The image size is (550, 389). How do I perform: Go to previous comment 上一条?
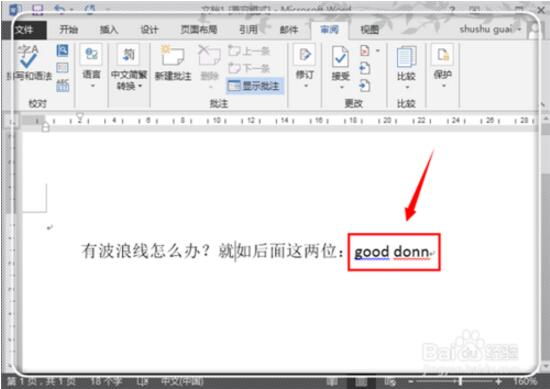pyautogui.click(x=249, y=51)
